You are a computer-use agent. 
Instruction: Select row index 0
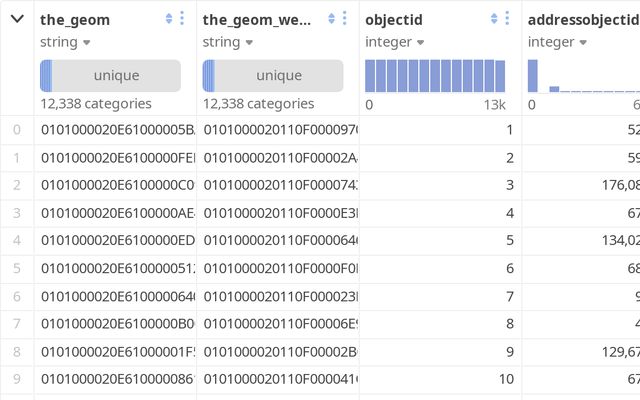click(16, 129)
